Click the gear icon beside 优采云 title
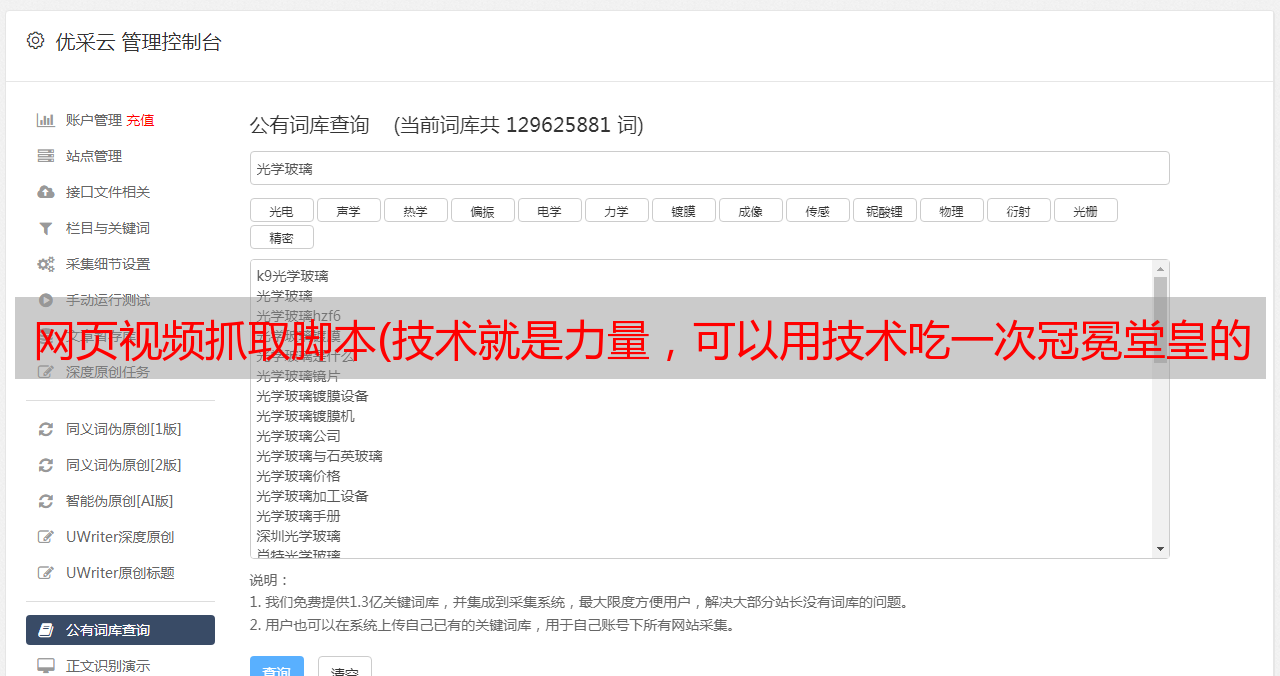1280x676 pixels. (36, 41)
